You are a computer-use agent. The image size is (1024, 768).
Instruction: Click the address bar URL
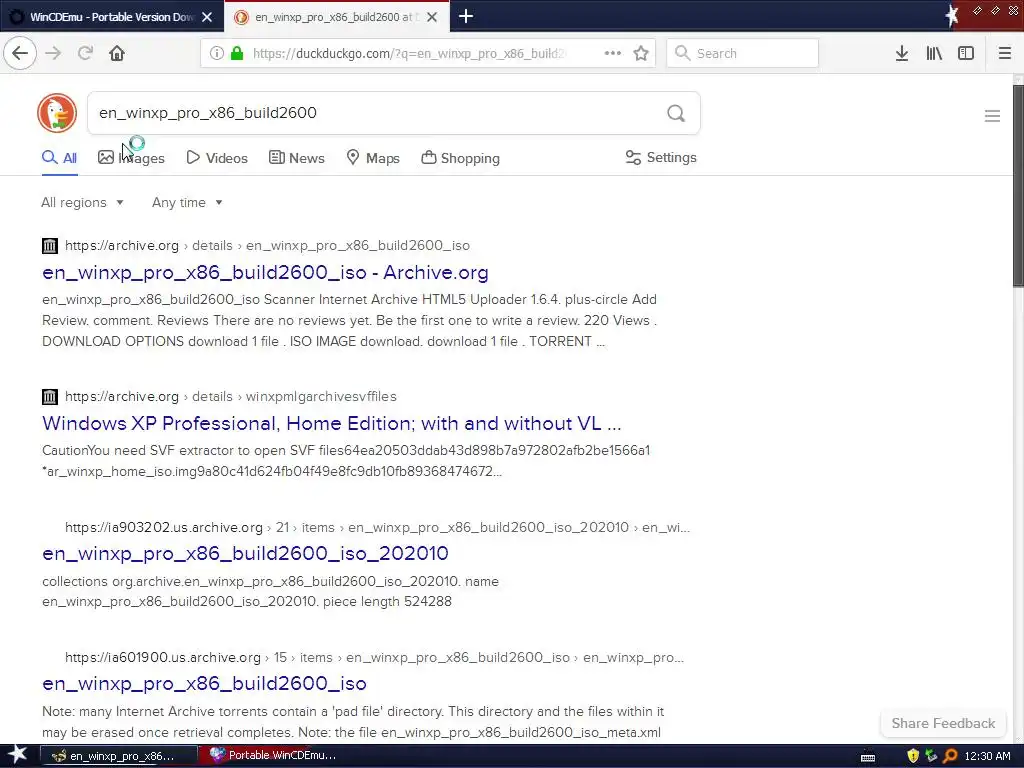tap(409, 54)
